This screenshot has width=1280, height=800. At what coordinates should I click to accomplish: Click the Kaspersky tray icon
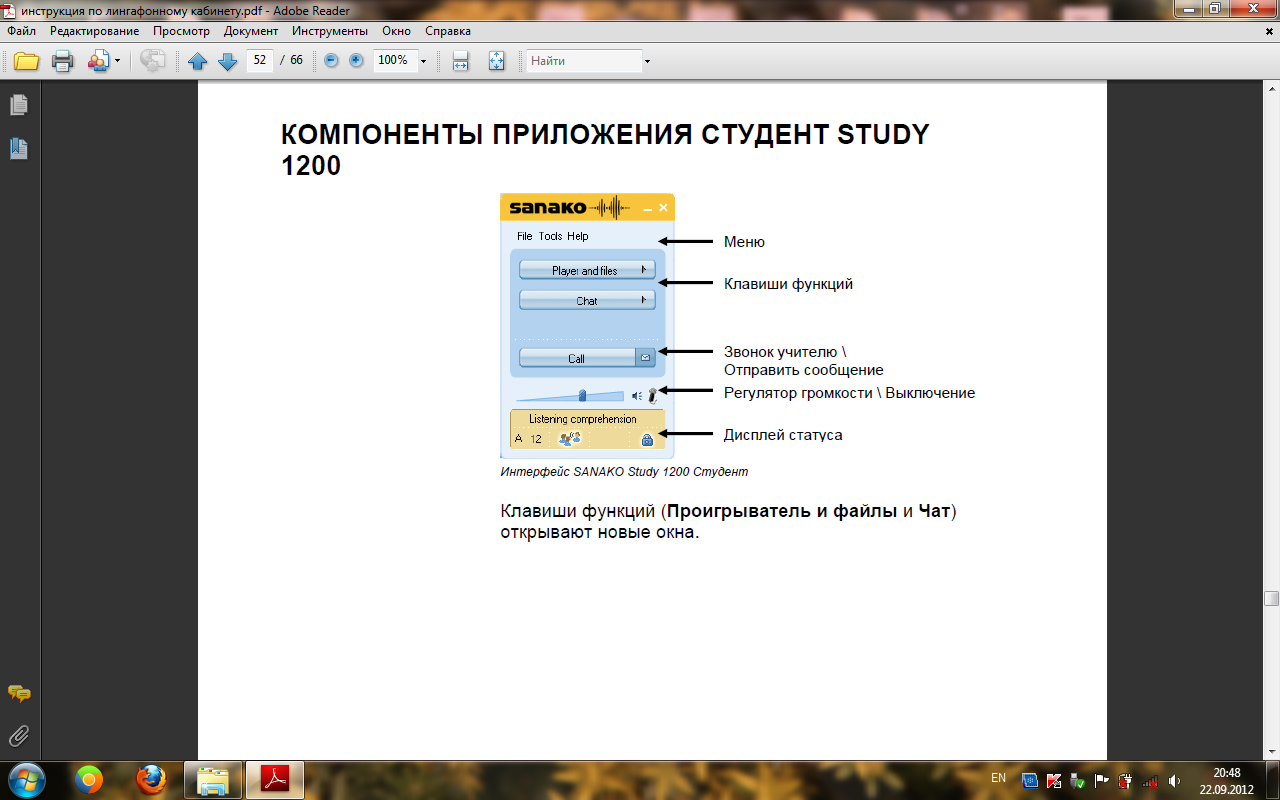click(x=1054, y=781)
